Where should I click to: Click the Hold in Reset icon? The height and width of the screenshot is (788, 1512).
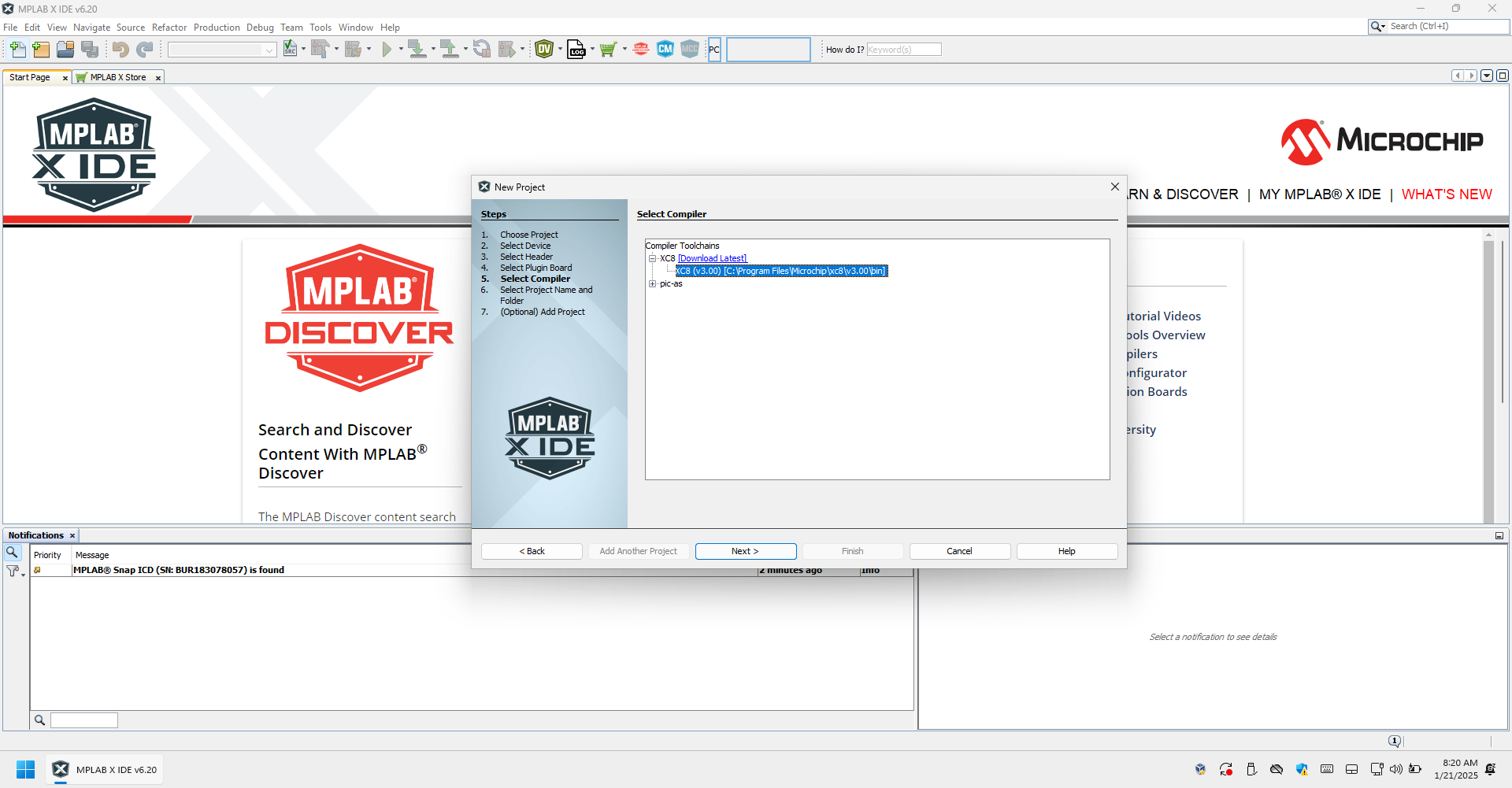coord(482,50)
